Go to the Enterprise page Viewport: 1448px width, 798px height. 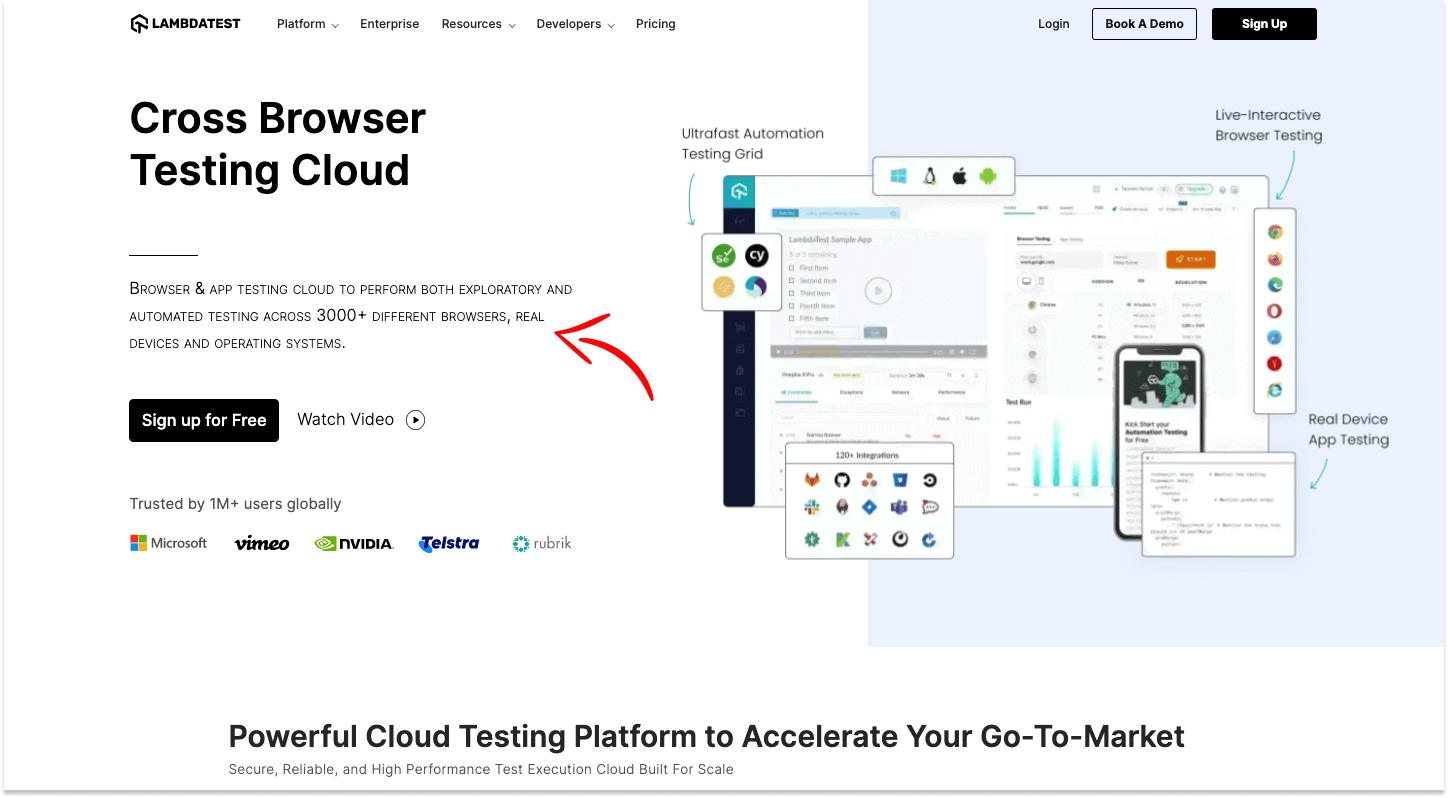(x=390, y=24)
